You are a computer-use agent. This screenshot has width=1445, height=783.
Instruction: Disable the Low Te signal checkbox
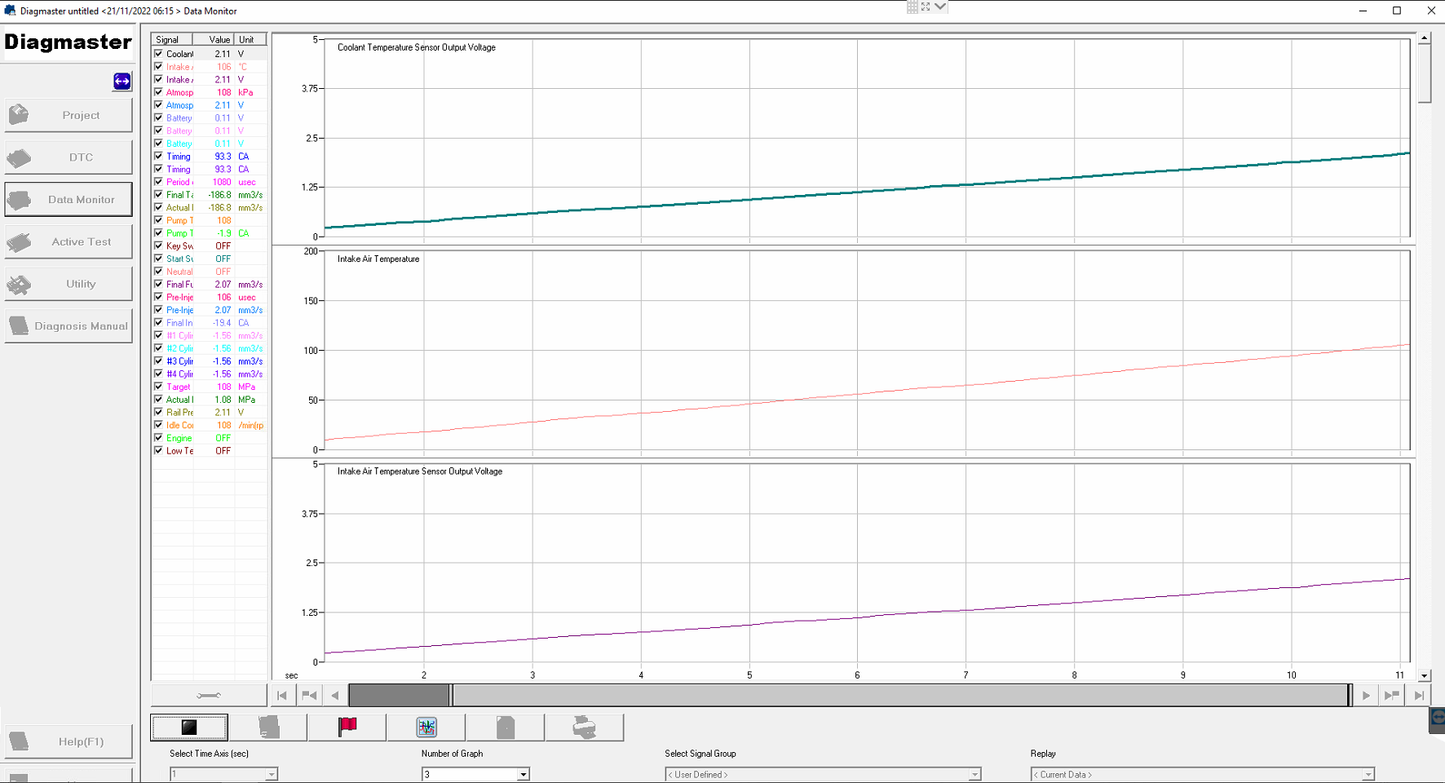click(158, 451)
